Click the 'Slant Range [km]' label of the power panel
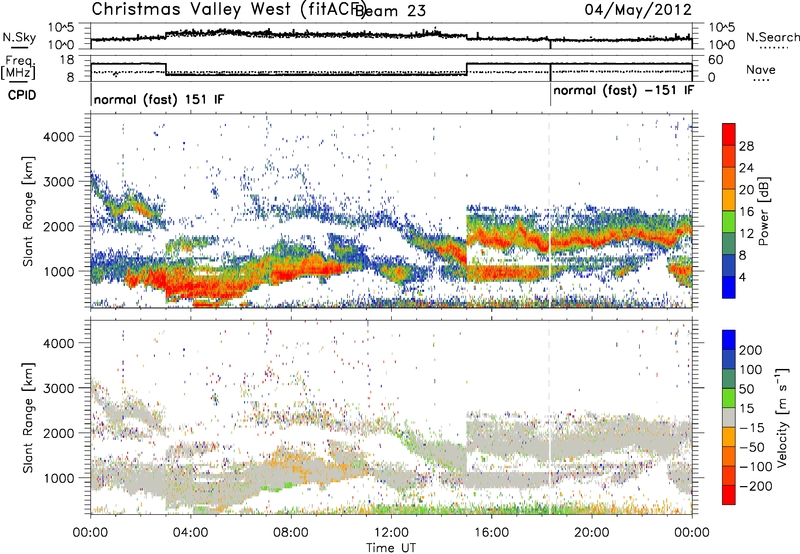This screenshot has height=554, width=800. point(28,211)
